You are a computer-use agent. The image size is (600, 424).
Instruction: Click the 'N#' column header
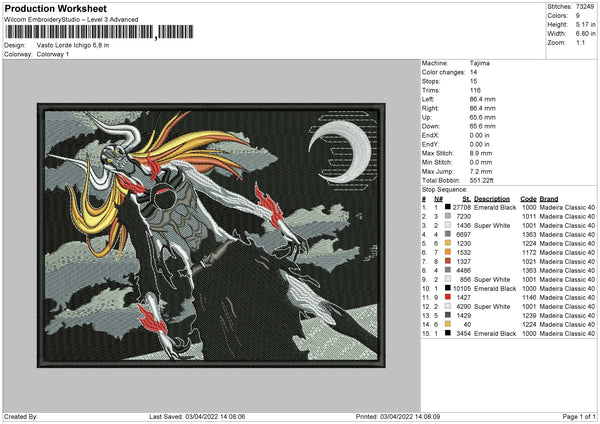[438, 199]
